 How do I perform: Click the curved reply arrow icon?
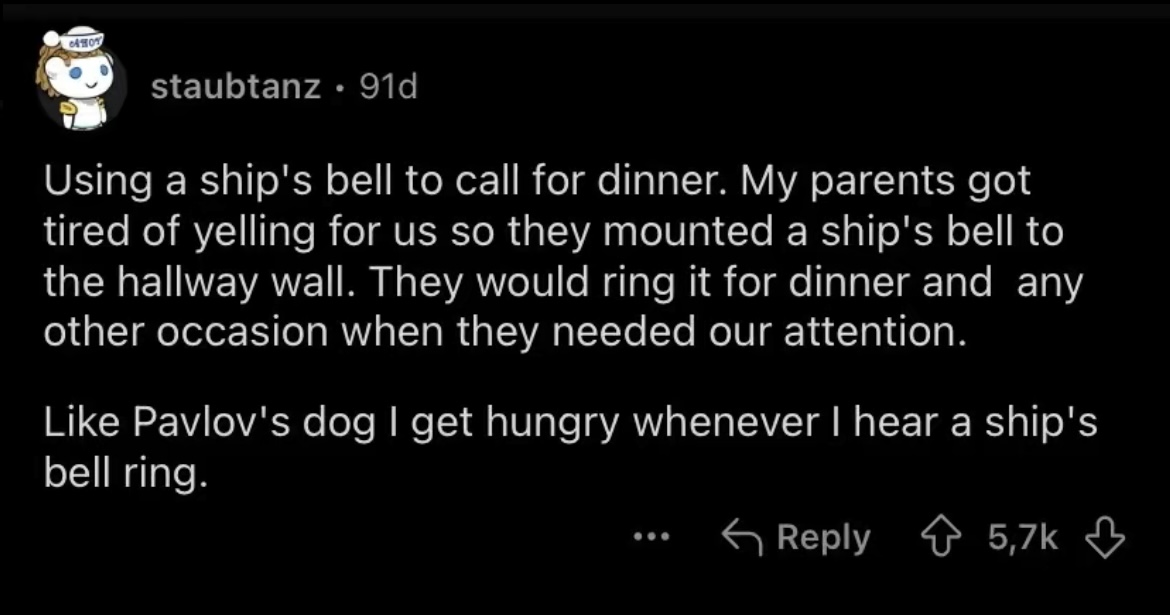click(x=742, y=539)
